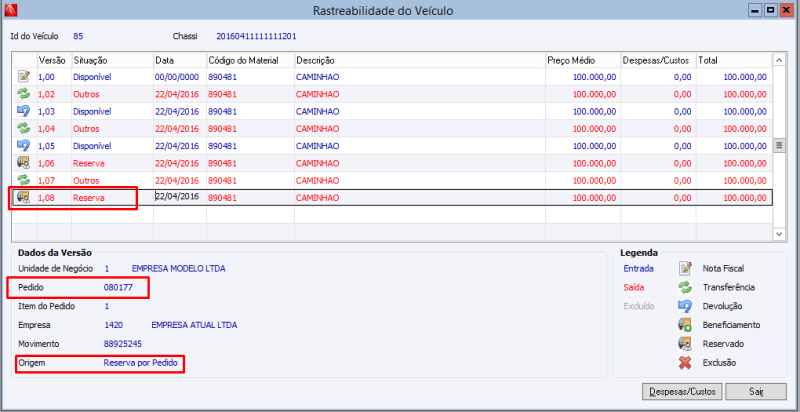Click the table scrollbar down arrow
This screenshot has height=412, width=800.
tap(779, 234)
